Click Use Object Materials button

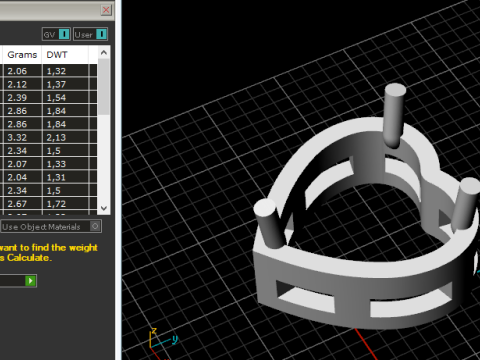pos(51,227)
